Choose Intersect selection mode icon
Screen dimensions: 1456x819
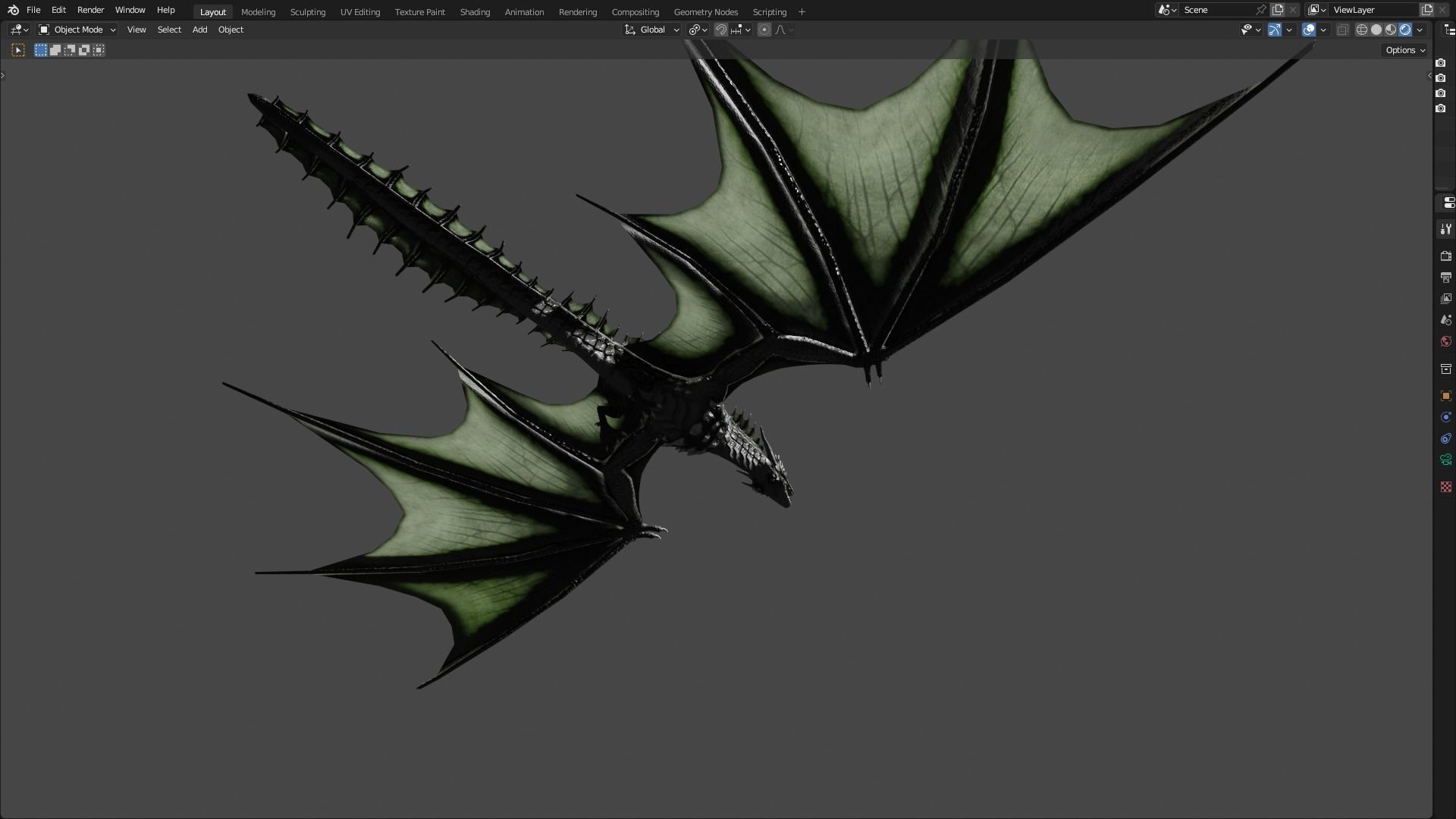(99, 50)
